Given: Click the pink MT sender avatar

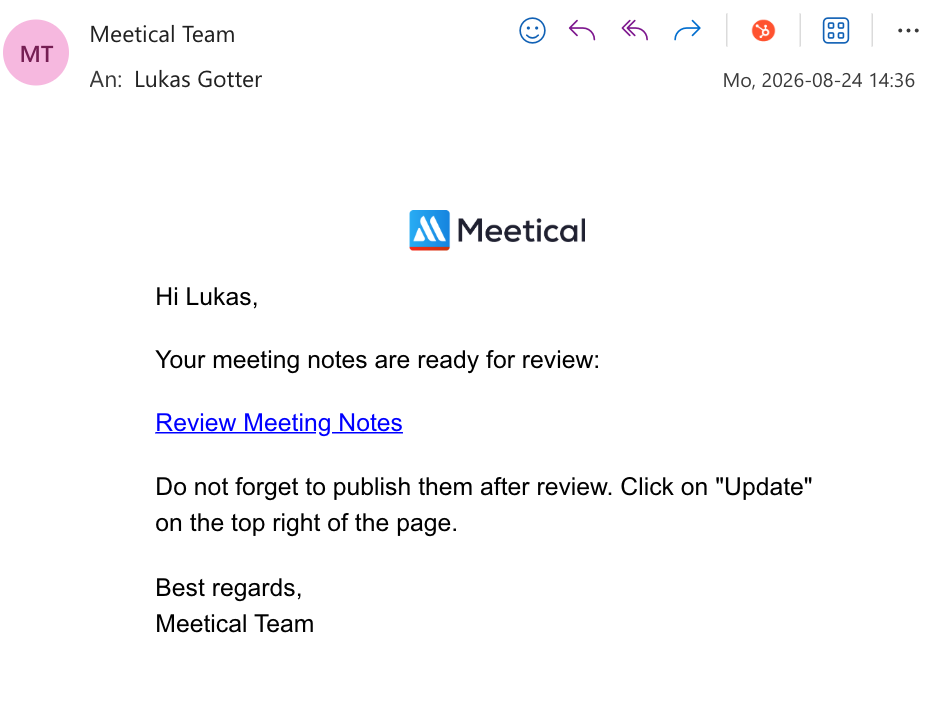Looking at the screenshot, I should 36,53.
